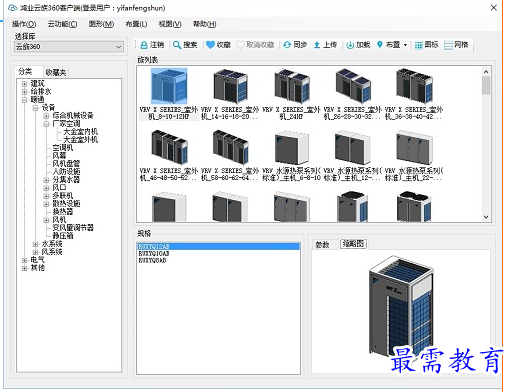Screen dimensions: 512x392
Task: Expand the 多联机 tree node
Action: (46, 196)
